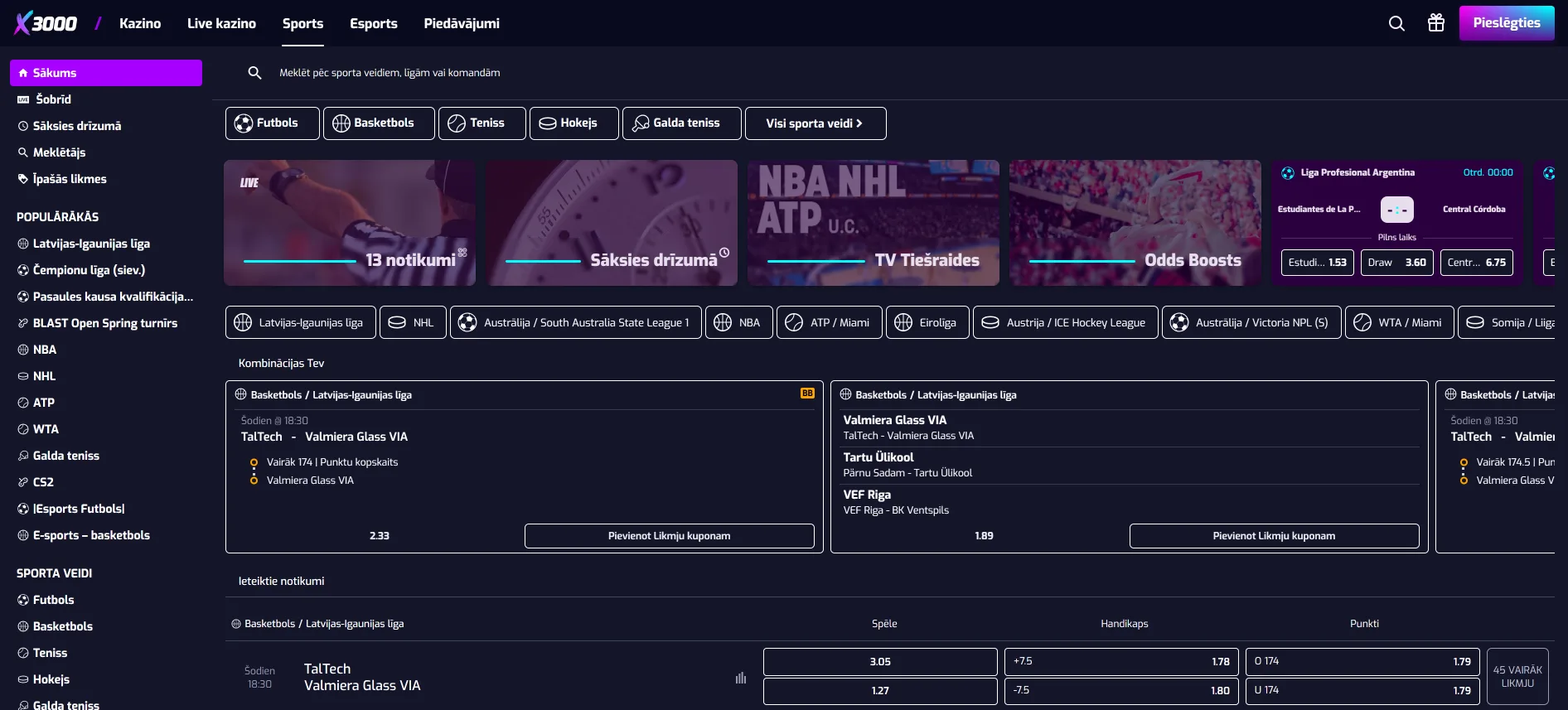Select TalTech odds 3.05
The height and width of the screenshot is (710, 1568).
pyautogui.click(x=879, y=662)
